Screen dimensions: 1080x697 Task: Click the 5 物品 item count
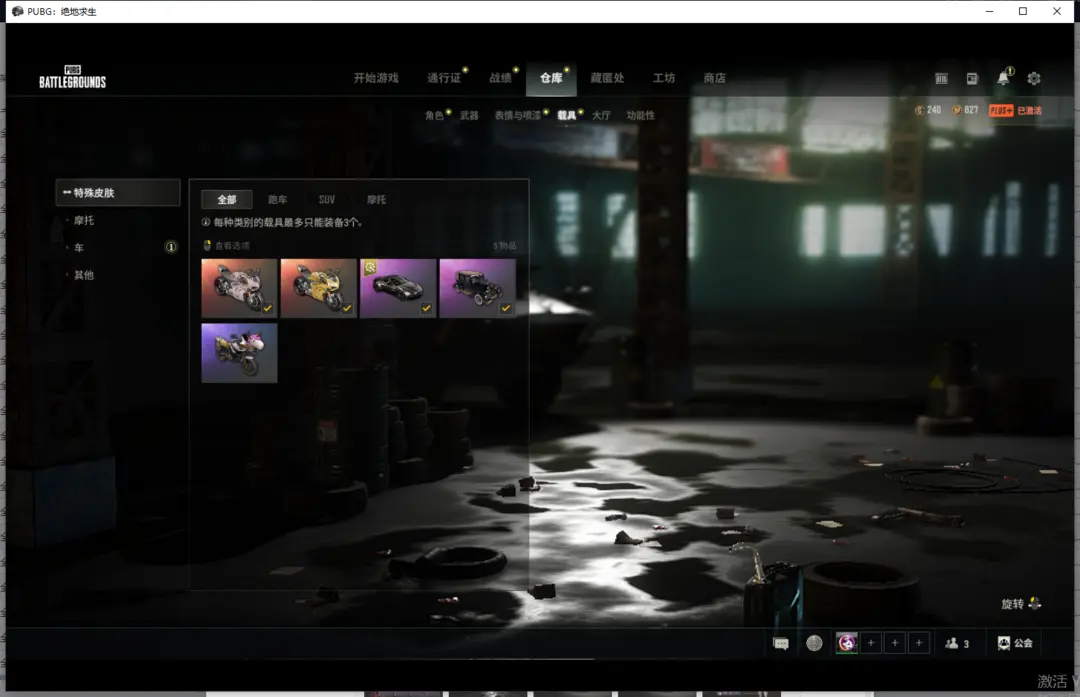pos(504,246)
